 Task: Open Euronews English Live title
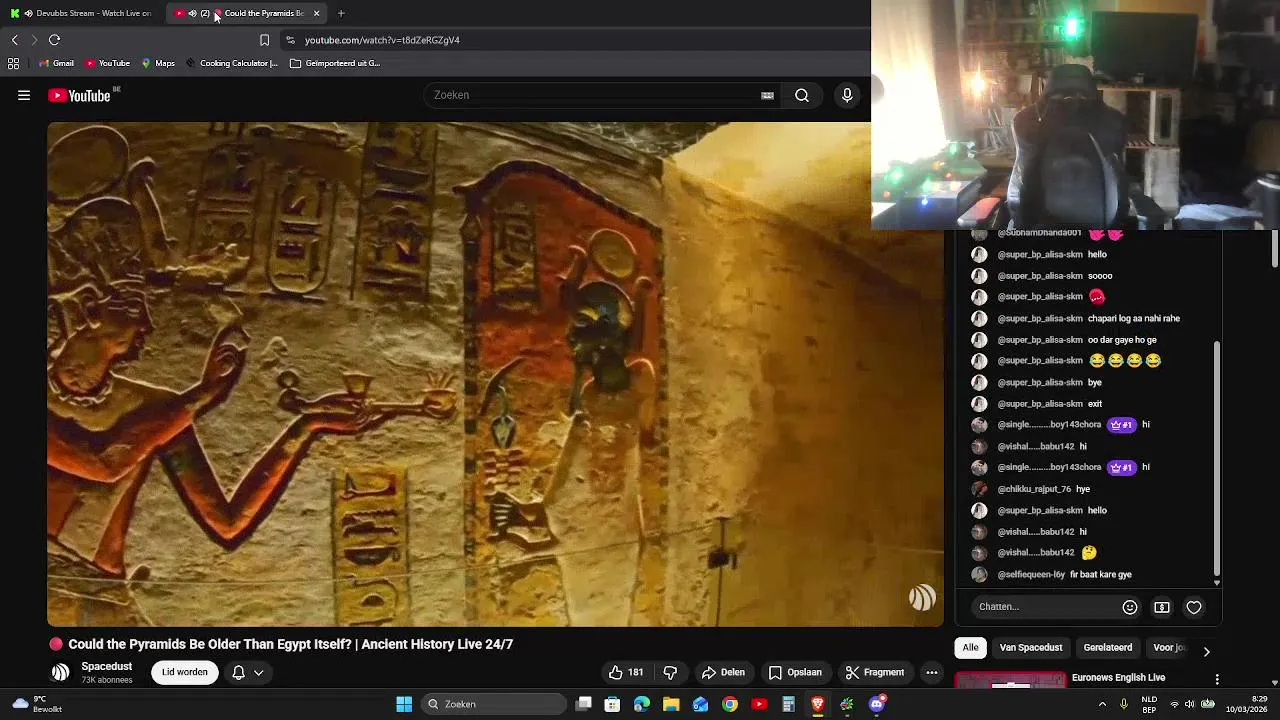coord(1118,677)
